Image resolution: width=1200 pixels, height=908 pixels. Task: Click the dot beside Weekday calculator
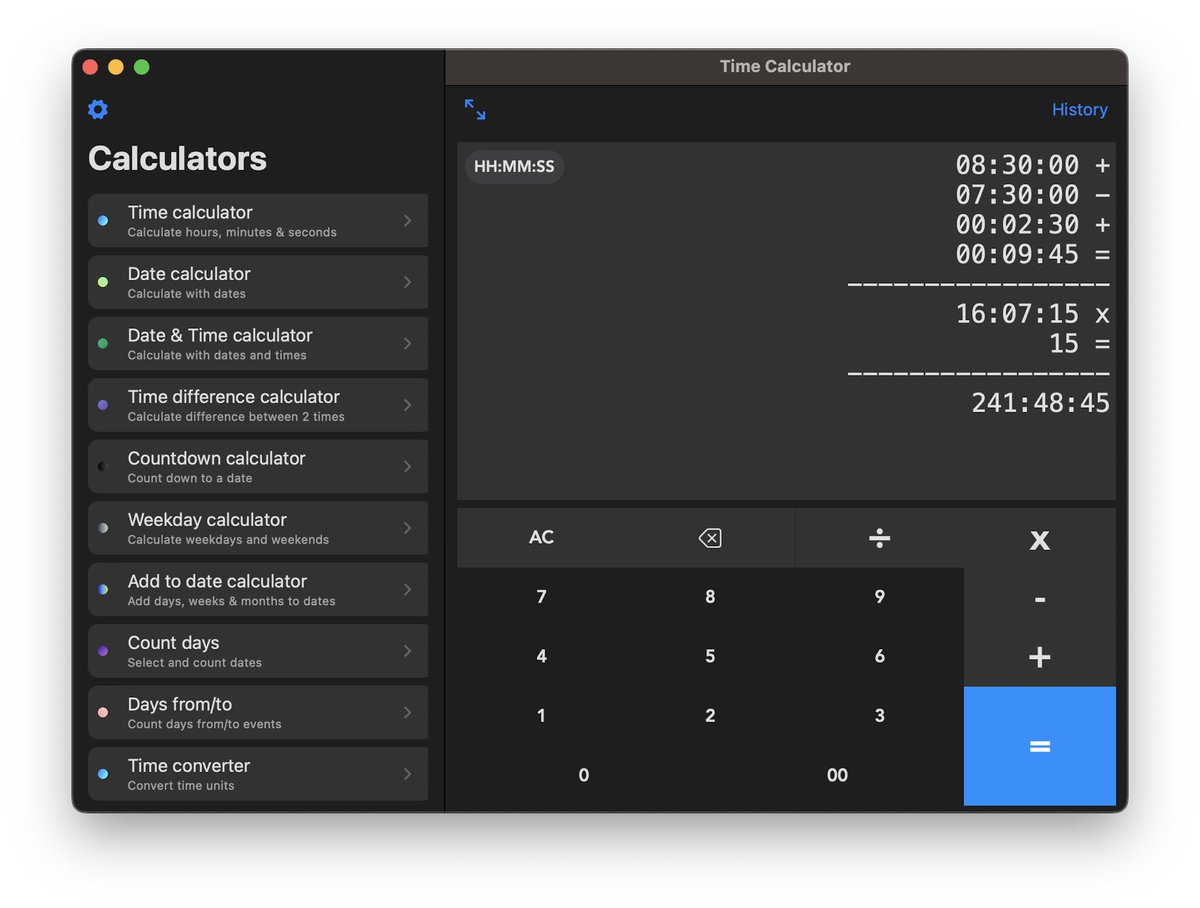coord(103,528)
